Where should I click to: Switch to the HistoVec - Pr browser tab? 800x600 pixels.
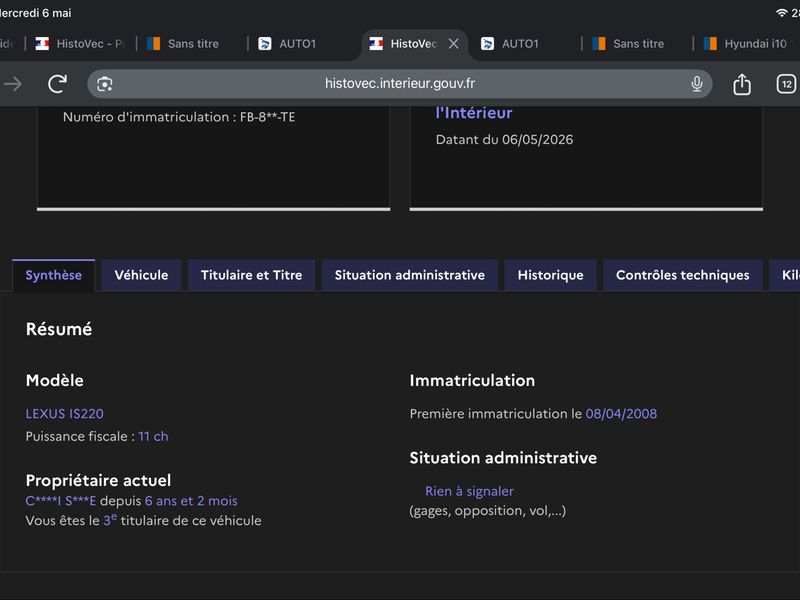click(81, 44)
